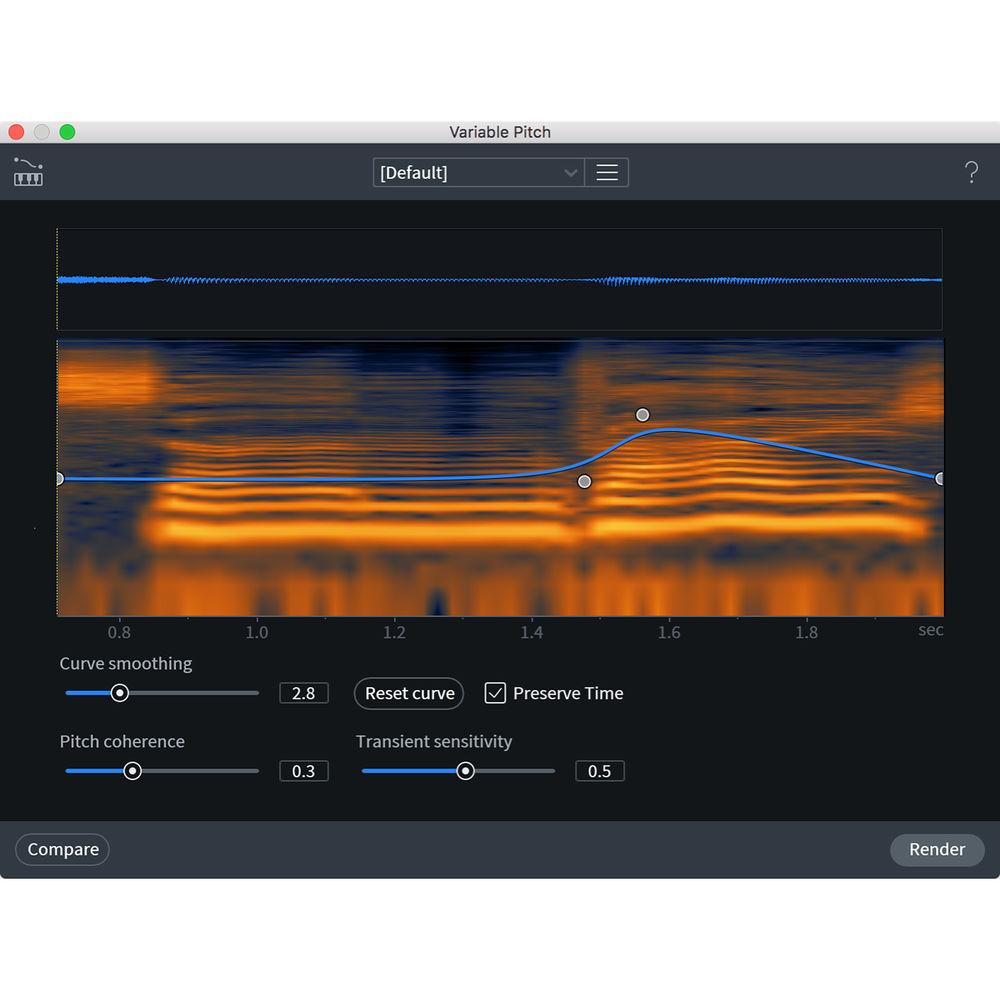This screenshot has width=1000, height=1000.
Task: Select the leftmost pitch curve anchor point
Action: [x=60, y=478]
